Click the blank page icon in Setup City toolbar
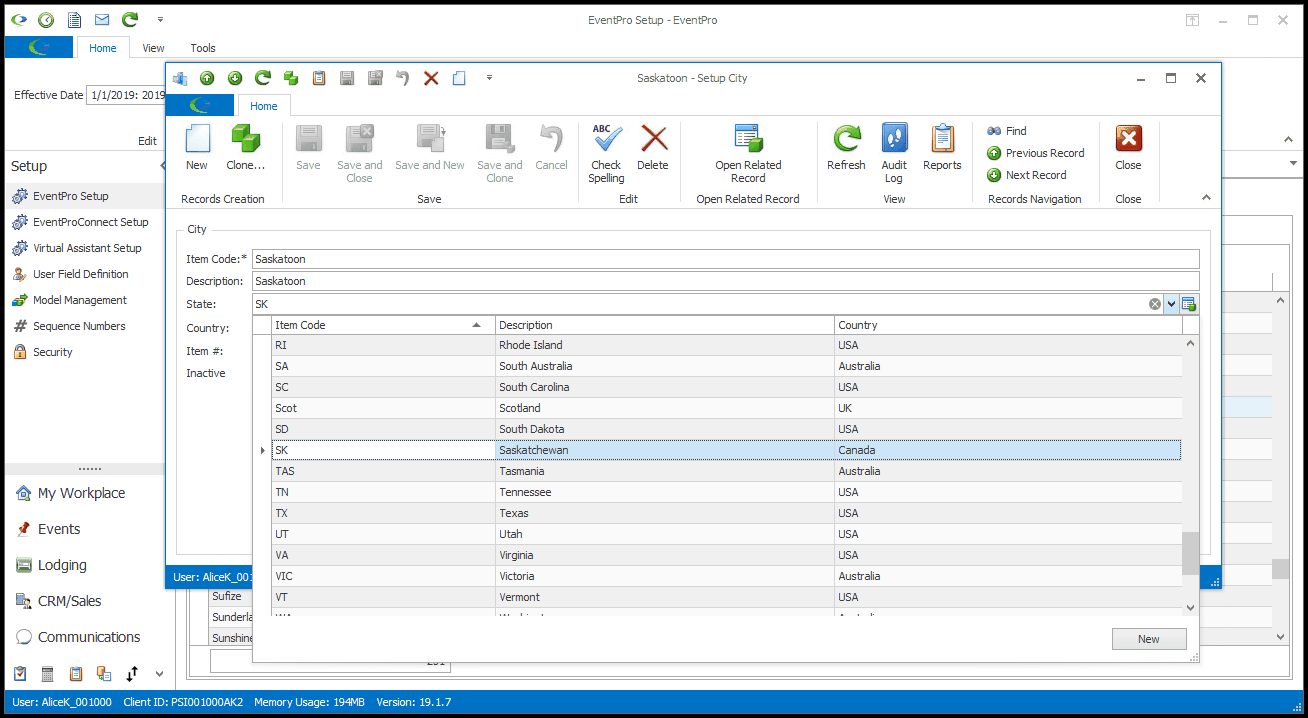The height and width of the screenshot is (718, 1308). coord(459,78)
